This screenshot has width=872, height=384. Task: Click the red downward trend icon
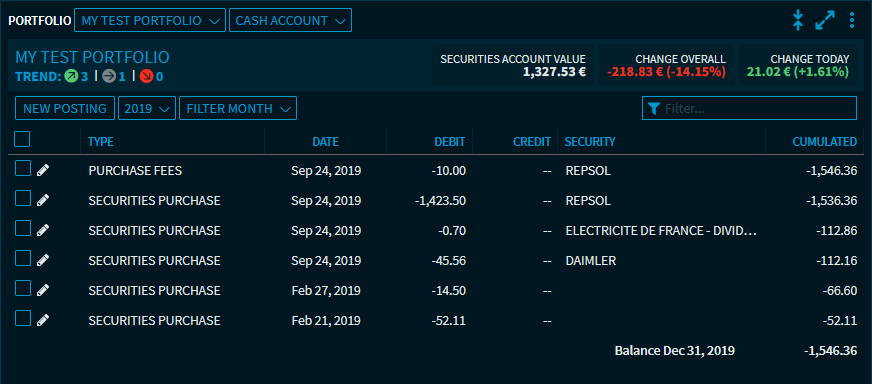146,76
